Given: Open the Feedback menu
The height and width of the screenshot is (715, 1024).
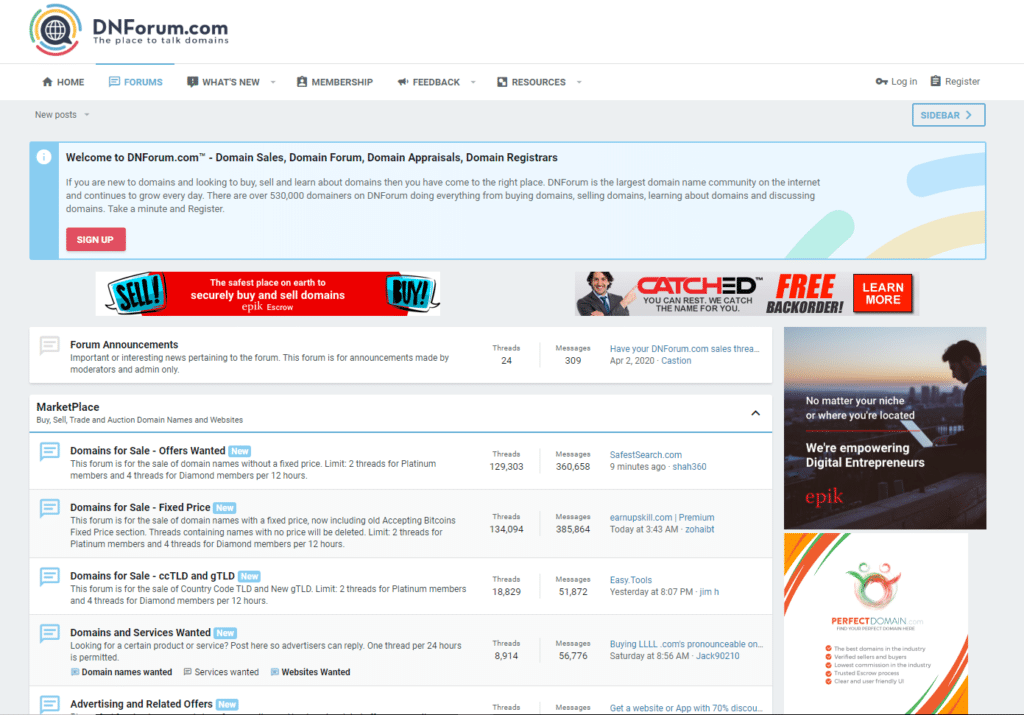Looking at the screenshot, I should pyautogui.click(x=435, y=82).
